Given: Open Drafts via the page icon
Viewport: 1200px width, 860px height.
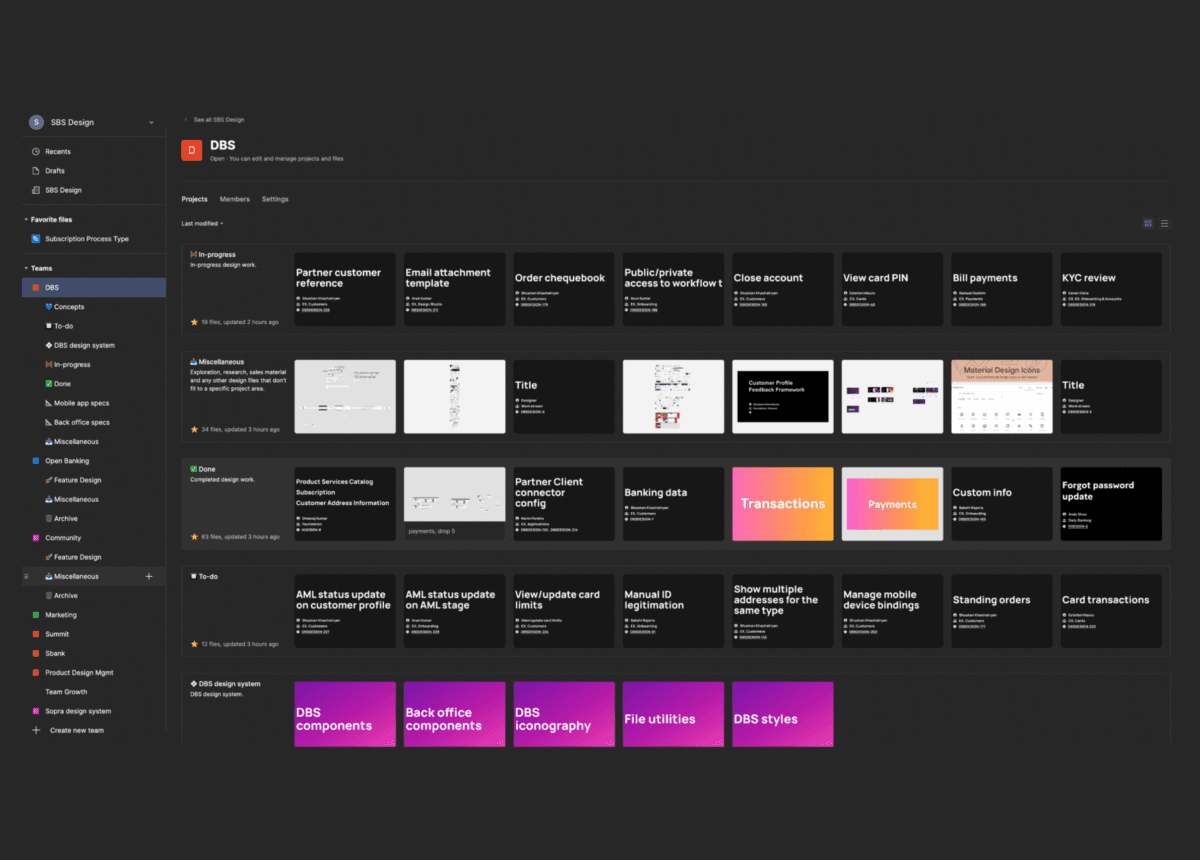Looking at the screenshot, I should click(36, 171).
